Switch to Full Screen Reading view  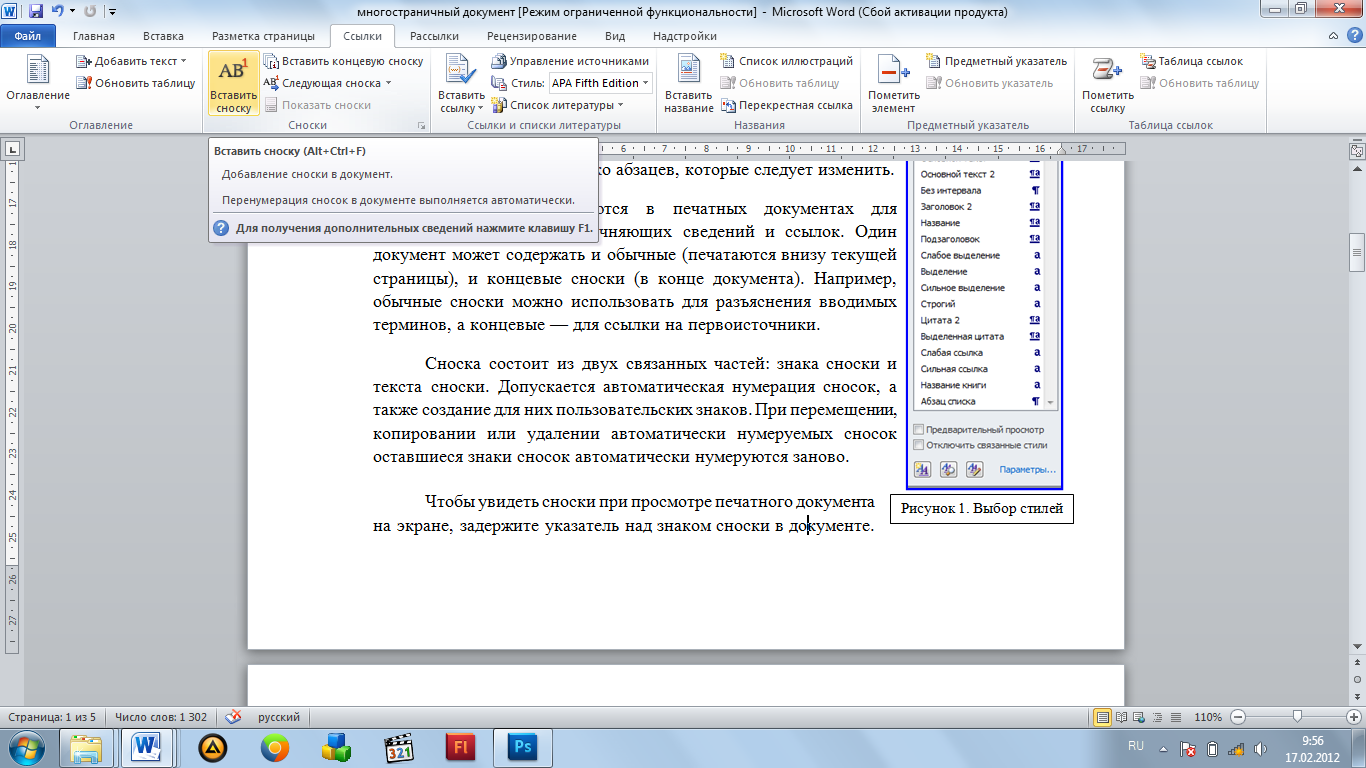click(1121, 717)
